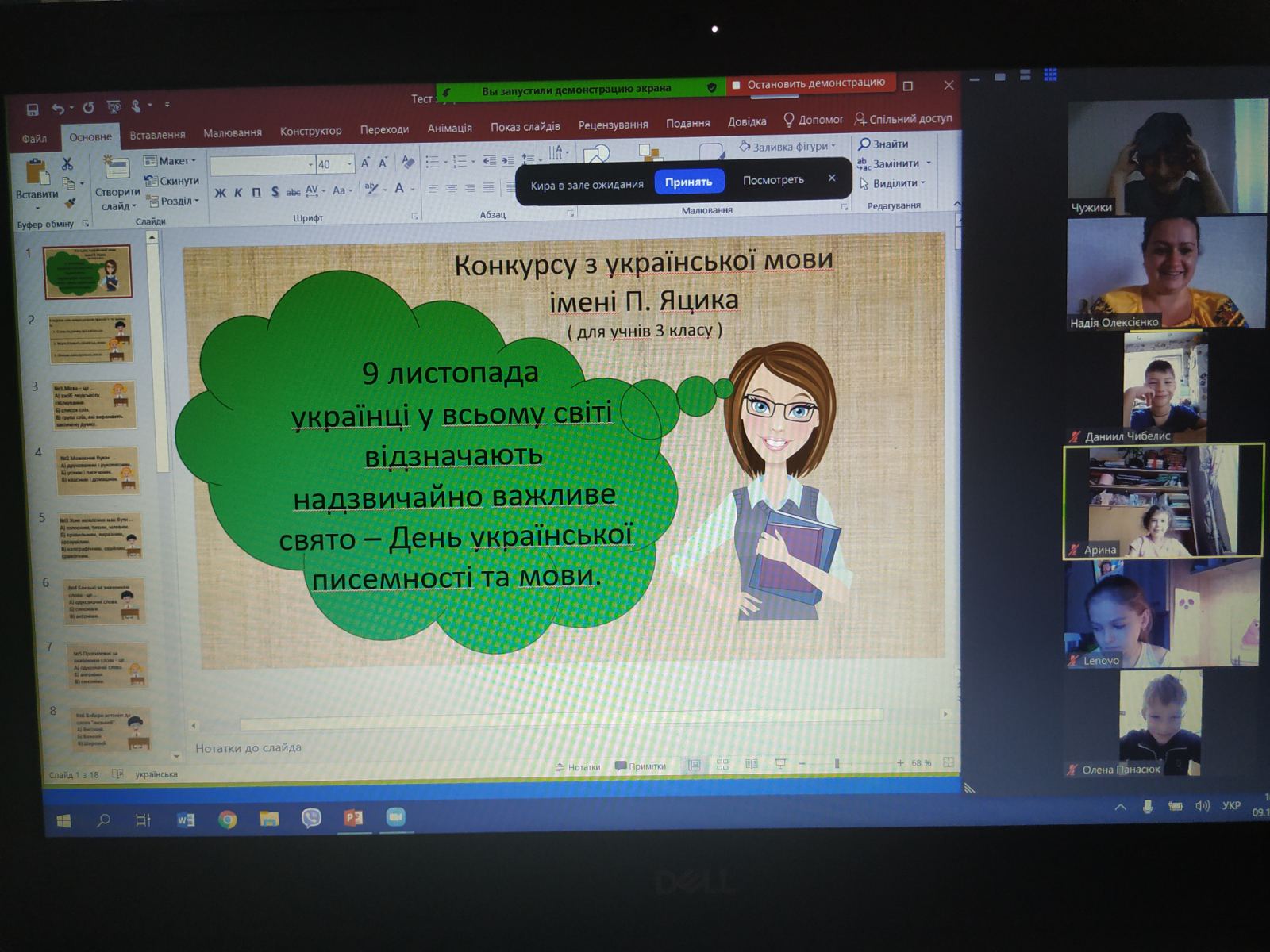Open the font size dropdown

click(350, 164)
